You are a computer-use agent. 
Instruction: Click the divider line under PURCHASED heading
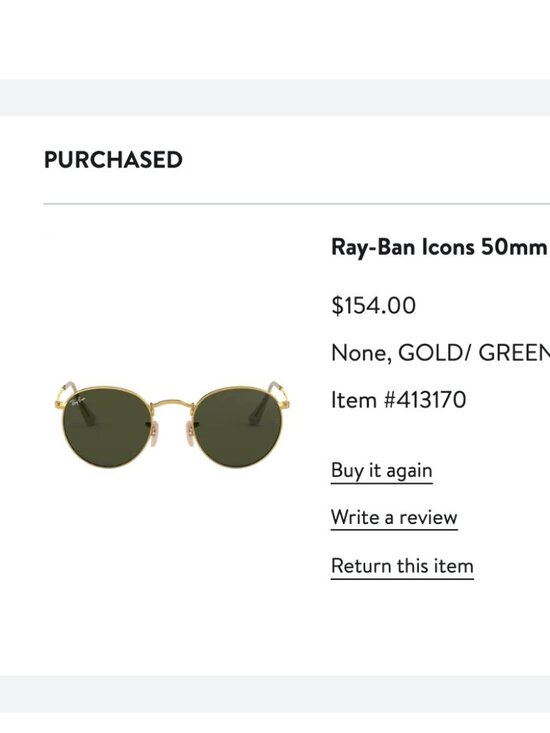(296, 204)
